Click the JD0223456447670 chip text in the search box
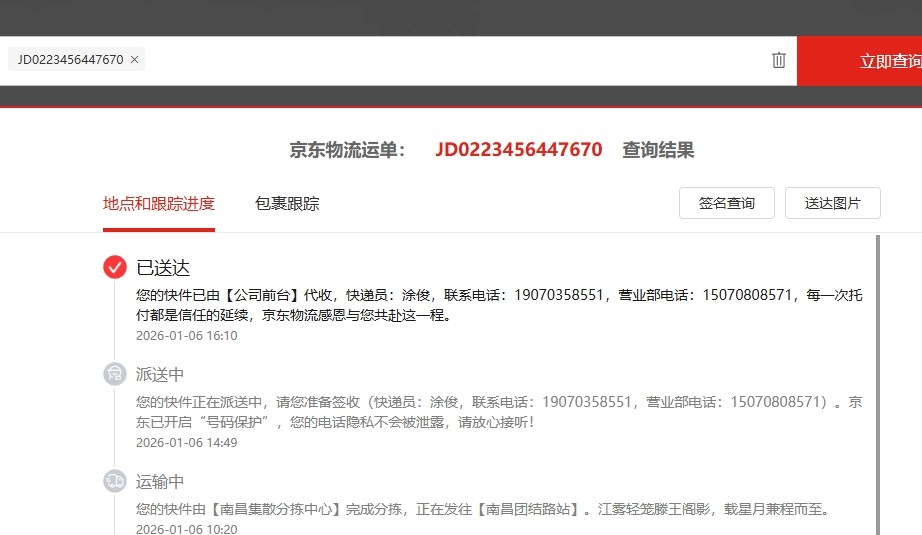The height and width of the screenshot is (535, 922). (70, 60)
